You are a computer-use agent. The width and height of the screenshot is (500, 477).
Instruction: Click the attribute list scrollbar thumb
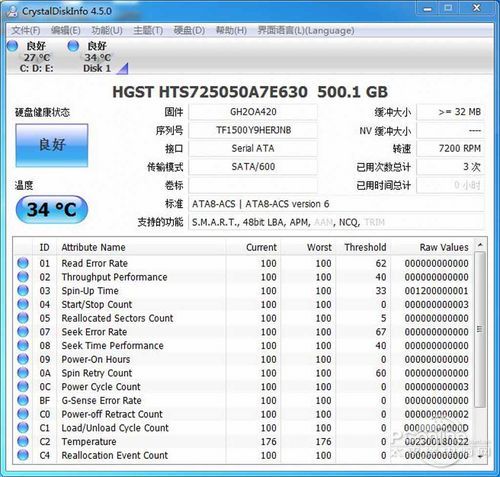480,329
